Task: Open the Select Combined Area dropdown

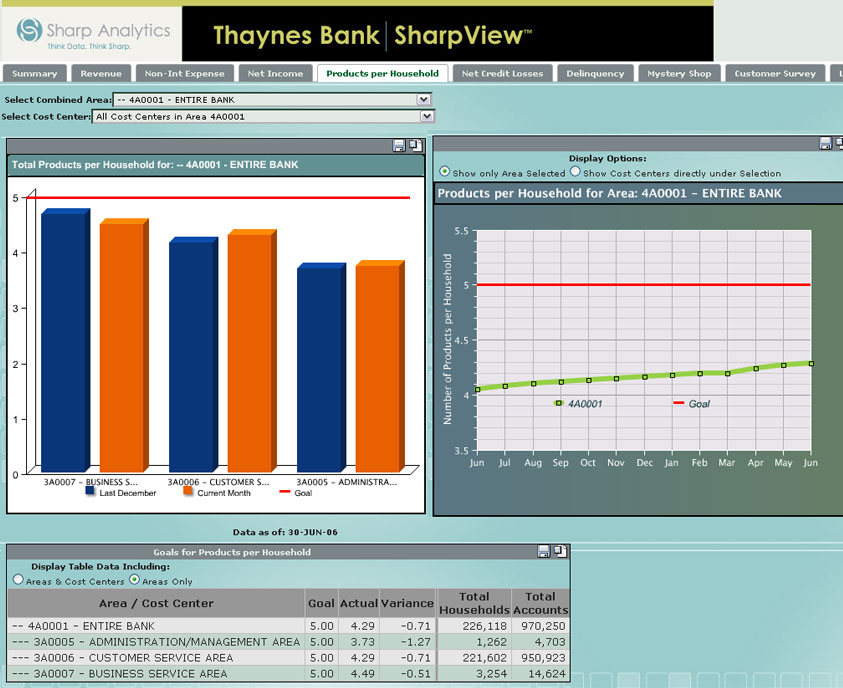Action: point(423,100)
